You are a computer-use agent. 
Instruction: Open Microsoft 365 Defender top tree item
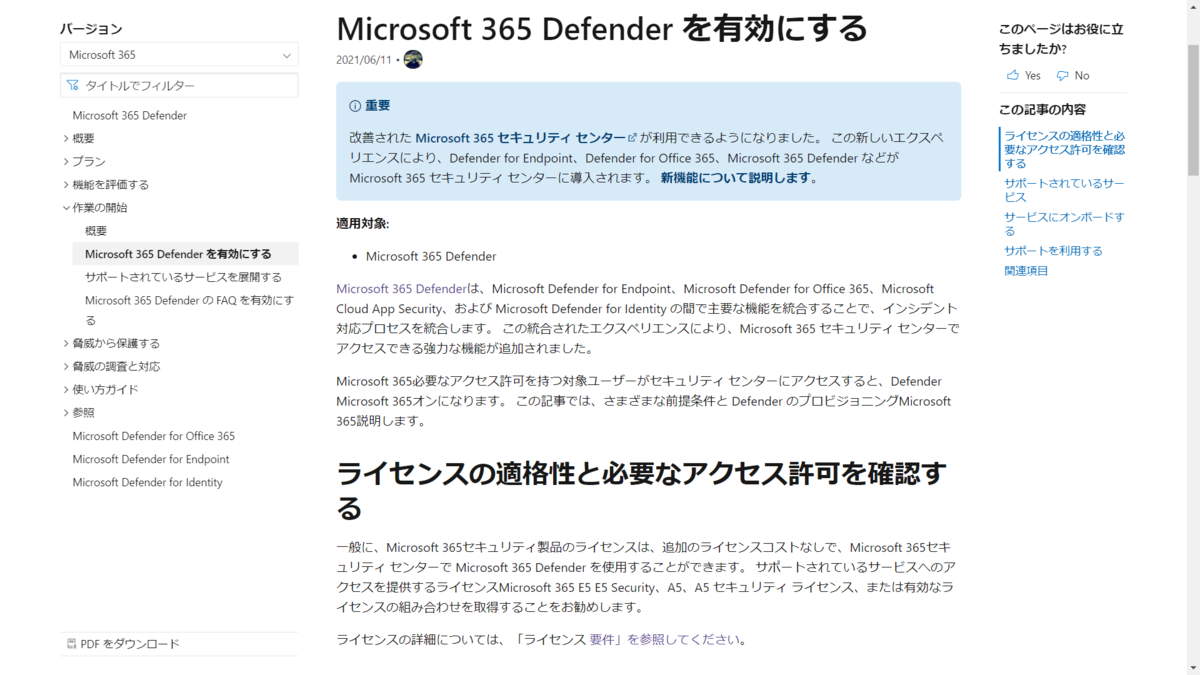click(x=130, y=115)
